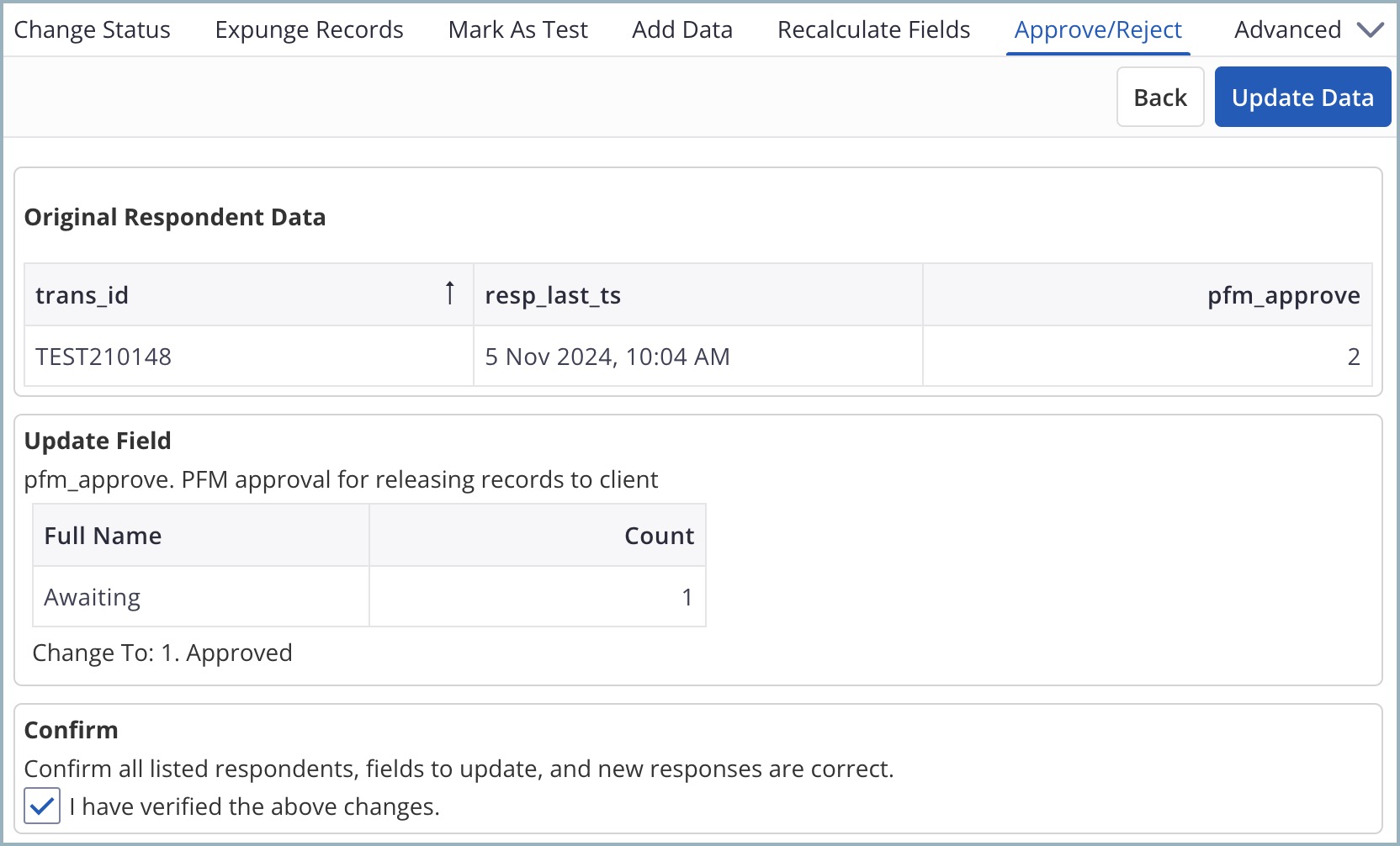The width and height of the screenshot is (1400, 846).
Task: Select the Approve/Reject tab
Action: (x=1098, y=29)
